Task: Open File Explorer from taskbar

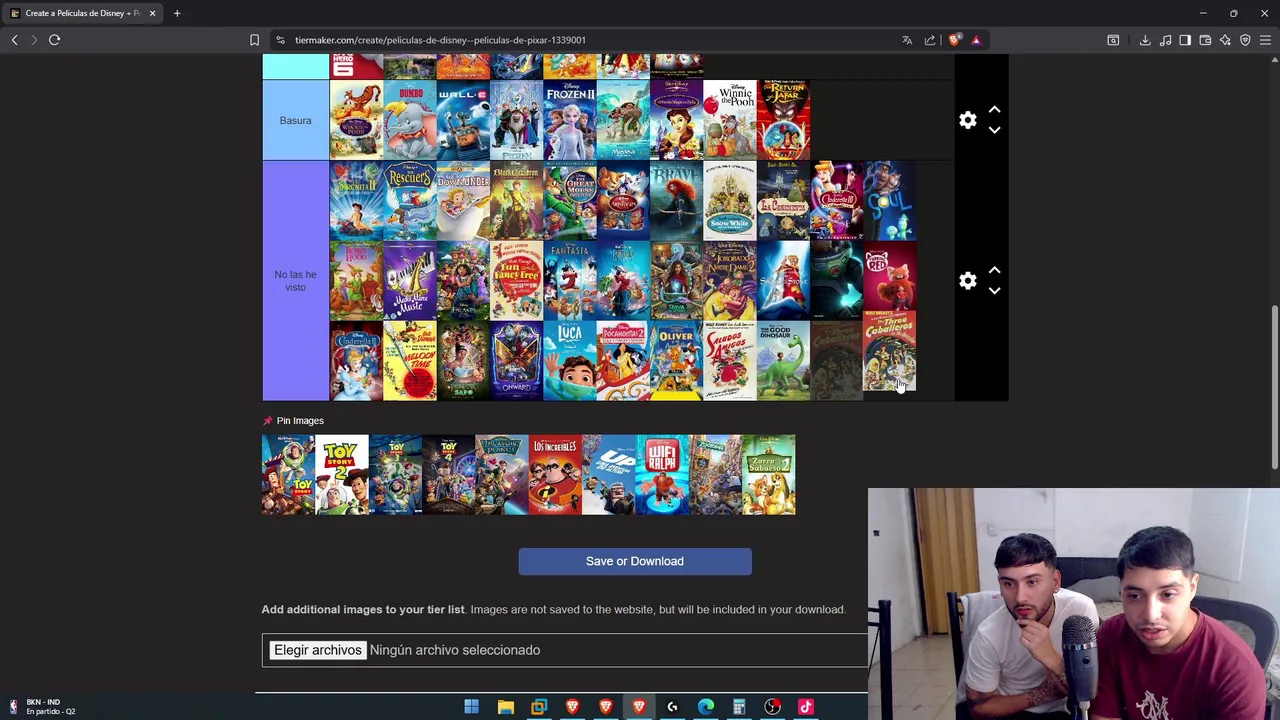Action: (x=505, y=707)
